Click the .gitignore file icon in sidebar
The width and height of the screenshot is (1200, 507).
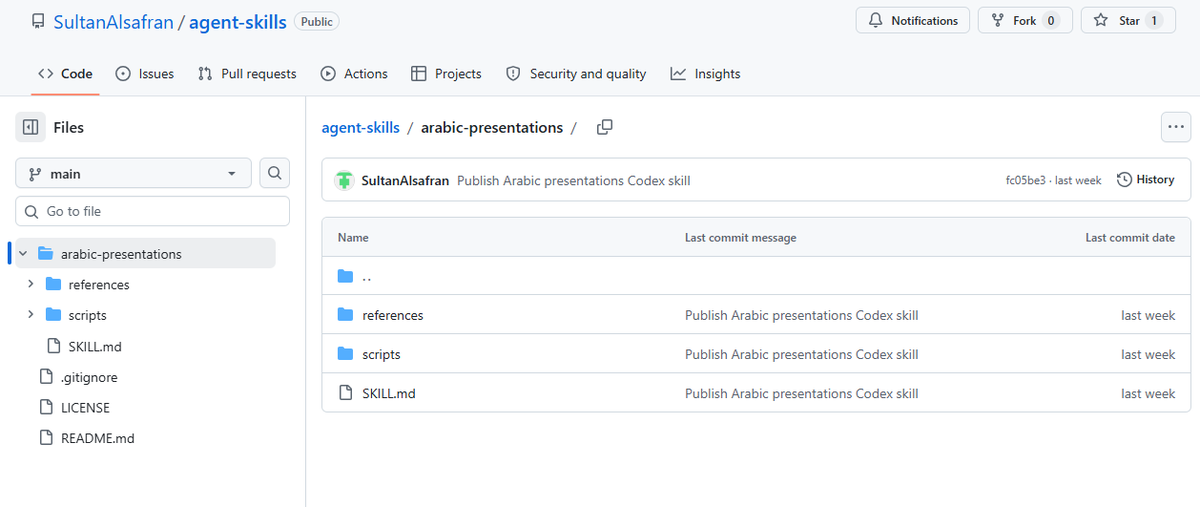click(x=45, y=377)
